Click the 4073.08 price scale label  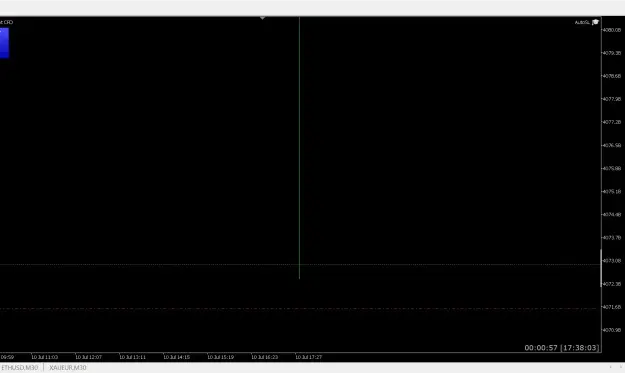coord(612,261)
